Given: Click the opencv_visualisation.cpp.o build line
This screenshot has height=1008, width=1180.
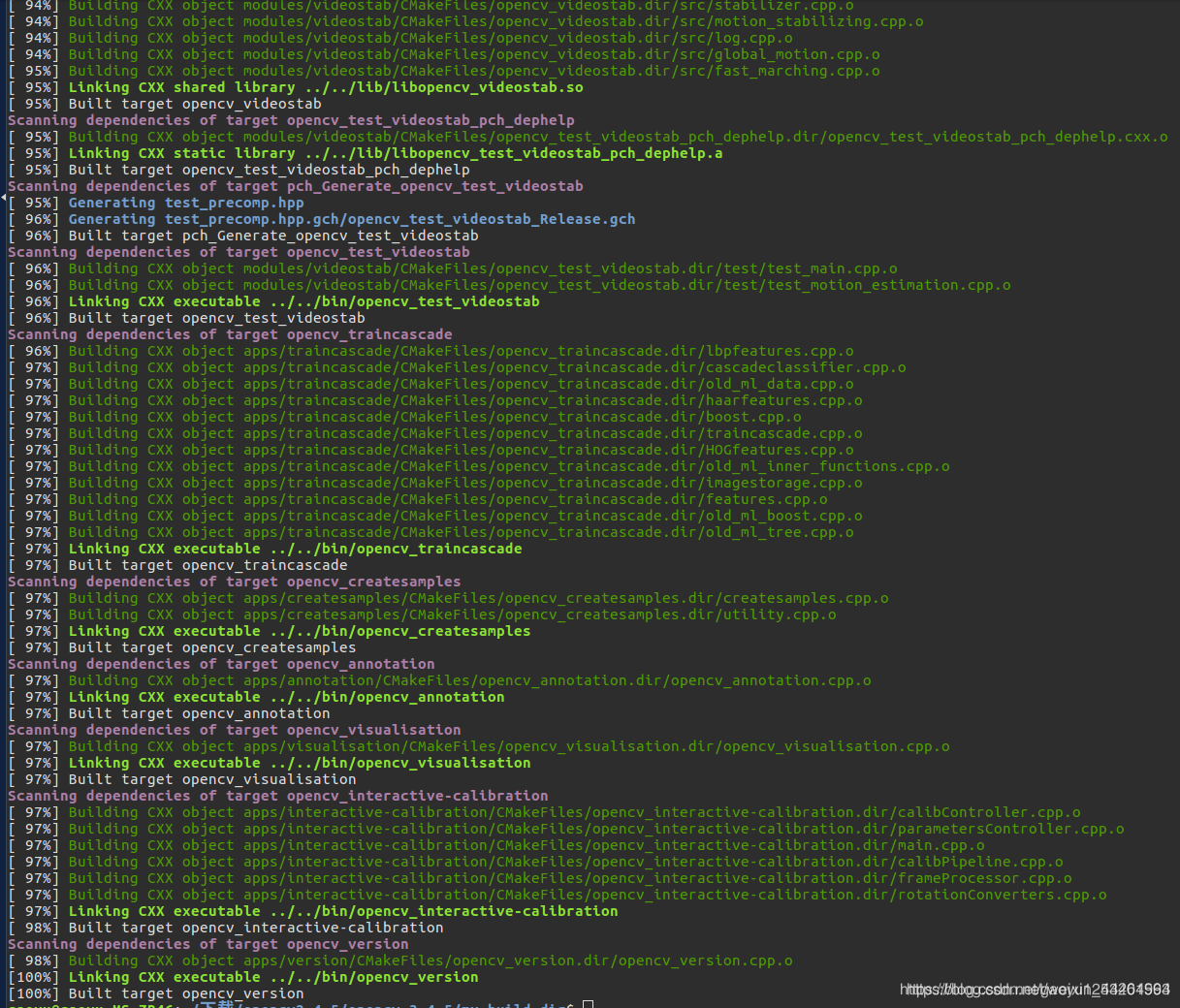Looking at the screenshot, I should [x=479, y=746].
